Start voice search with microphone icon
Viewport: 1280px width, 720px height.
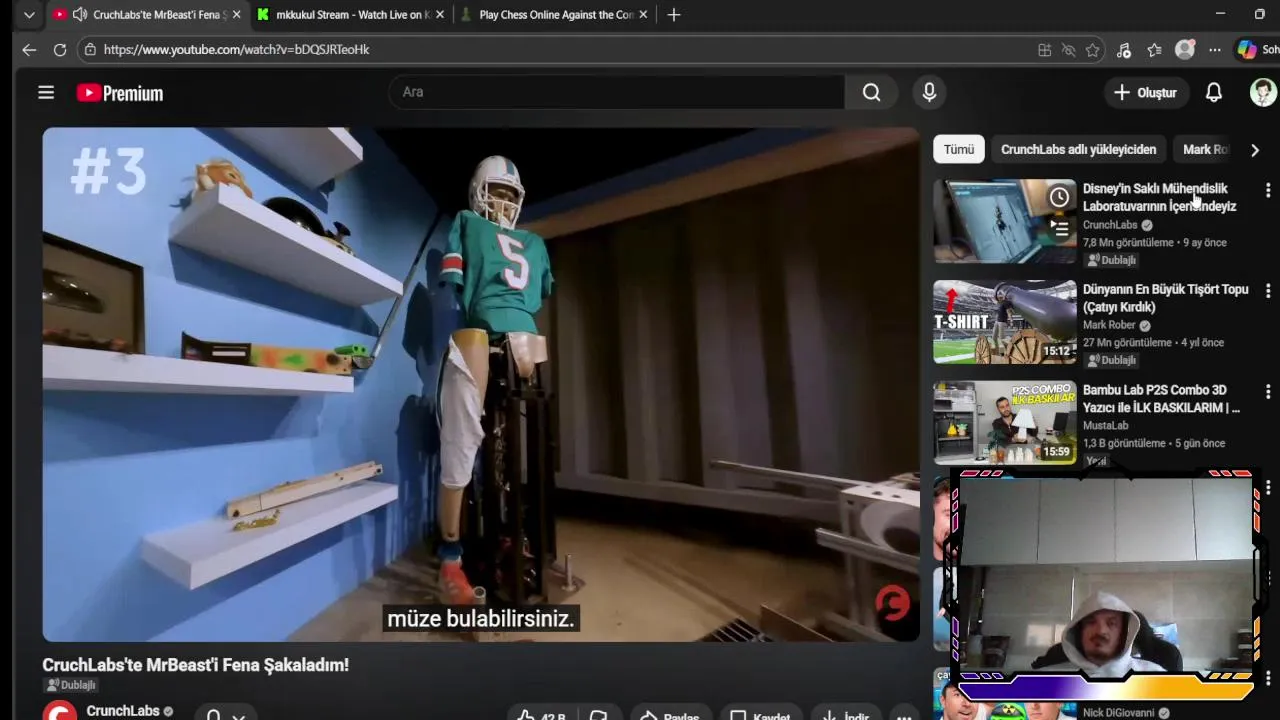tap(929, 92)
